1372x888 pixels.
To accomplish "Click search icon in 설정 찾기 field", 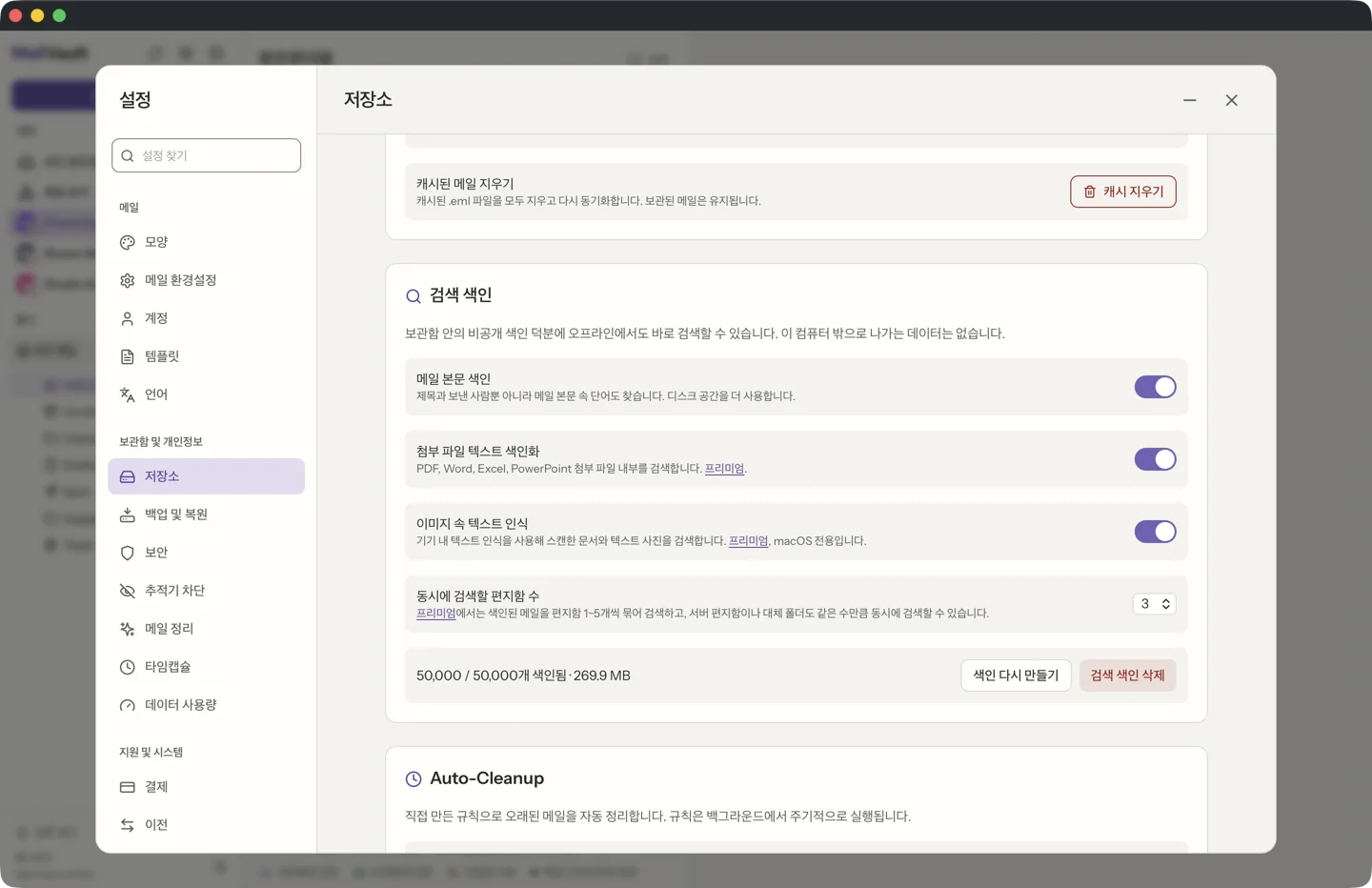I will click(x=128, y=155).
